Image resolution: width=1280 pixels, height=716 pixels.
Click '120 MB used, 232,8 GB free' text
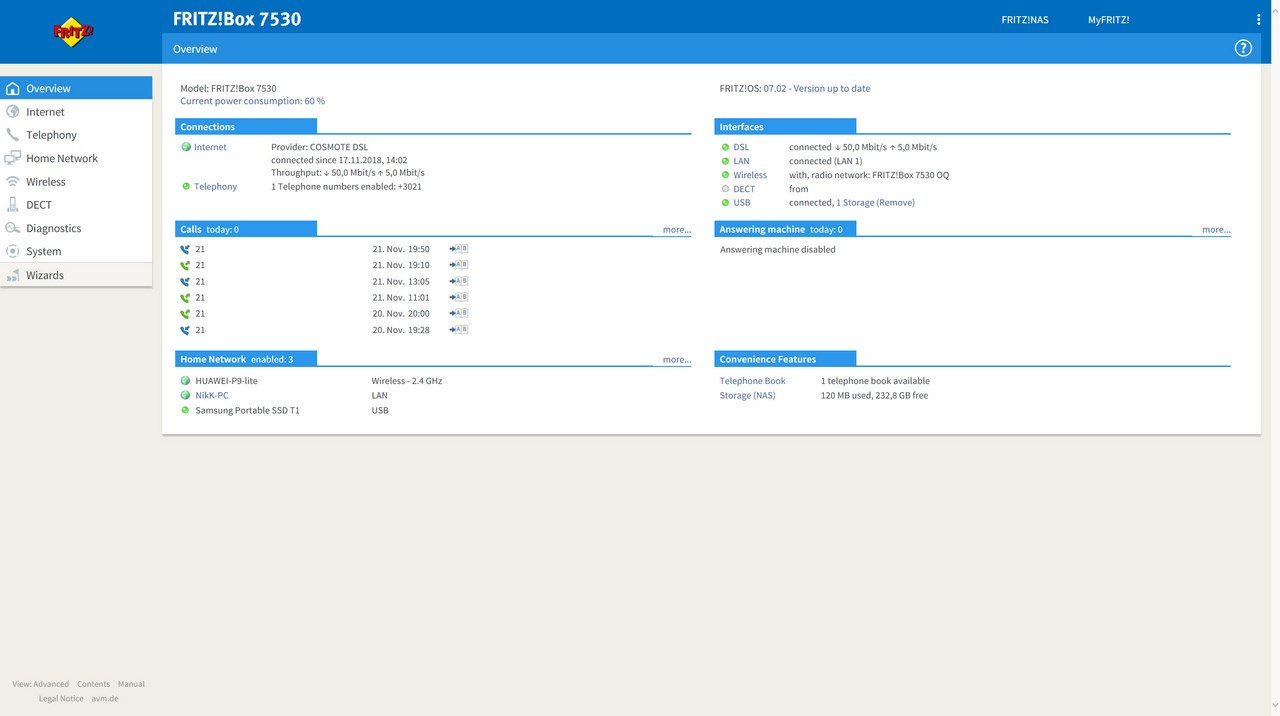coord(875,396)
